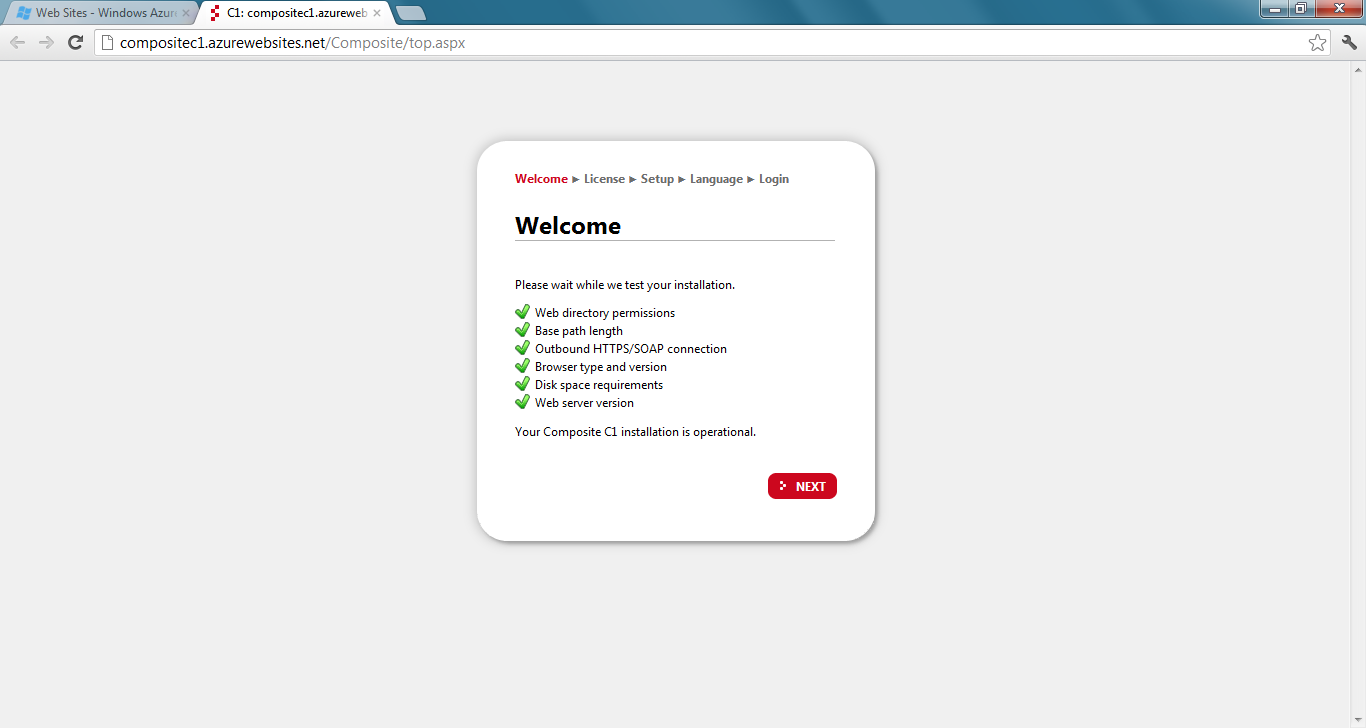Bookmark this page with the star icon
1366x728 pixels.
point(1317,43)
